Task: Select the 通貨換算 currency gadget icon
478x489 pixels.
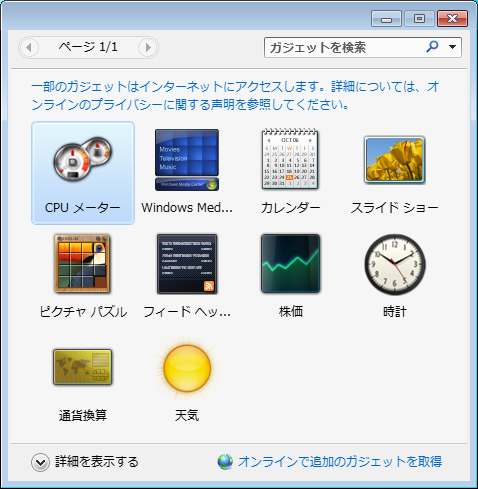Action: coord(82,367)
